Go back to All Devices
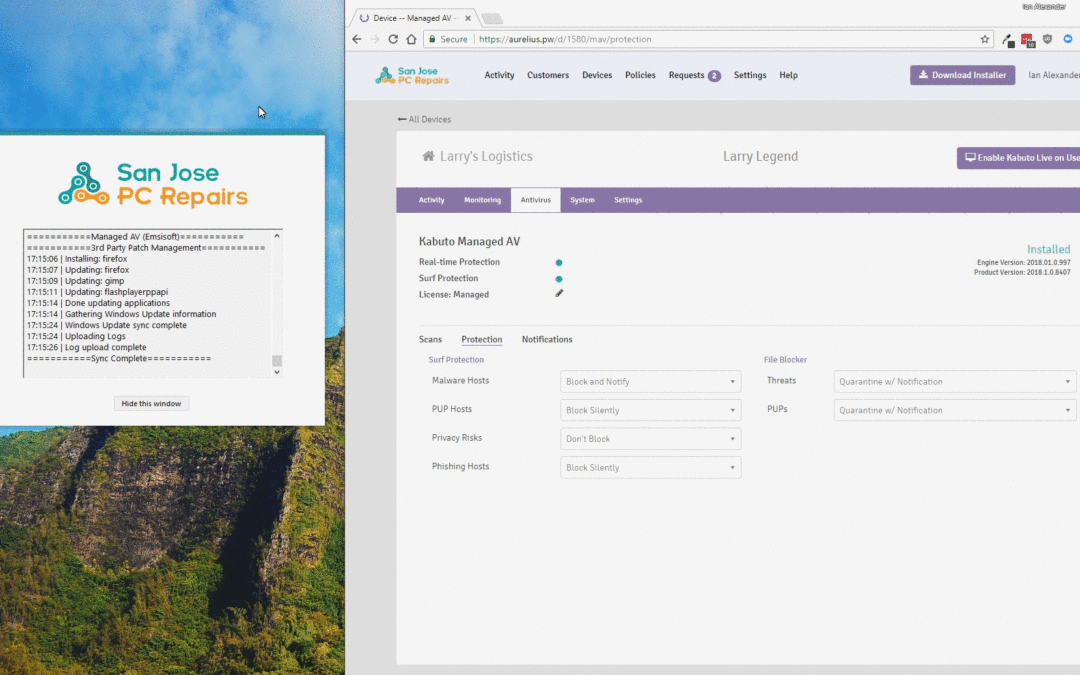Image resolution: width=1080 pixels, height=675 pixels. coord(424,119)
